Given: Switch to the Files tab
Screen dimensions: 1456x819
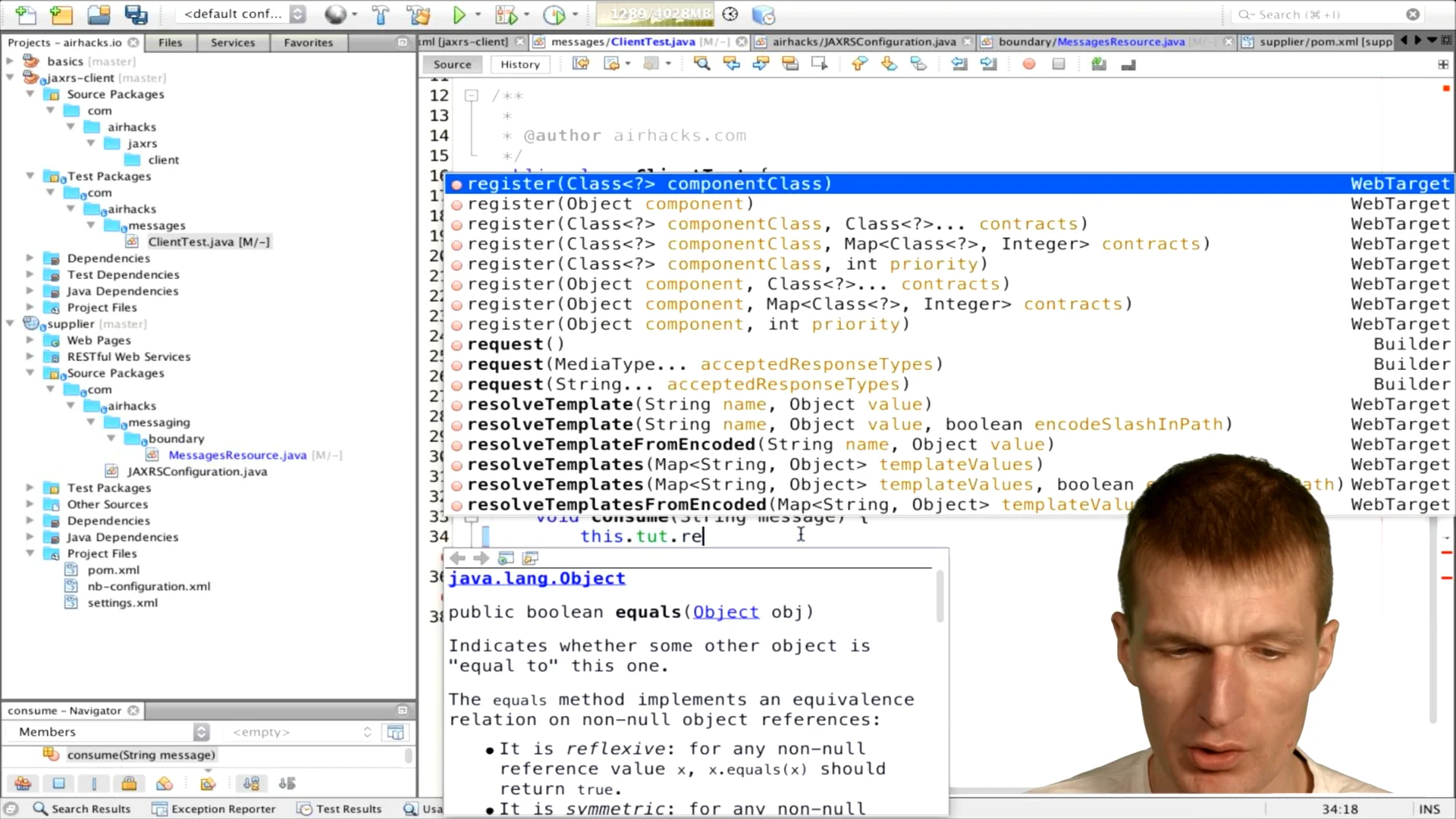Looking at the screenshot, I should [x=170, y=42].
